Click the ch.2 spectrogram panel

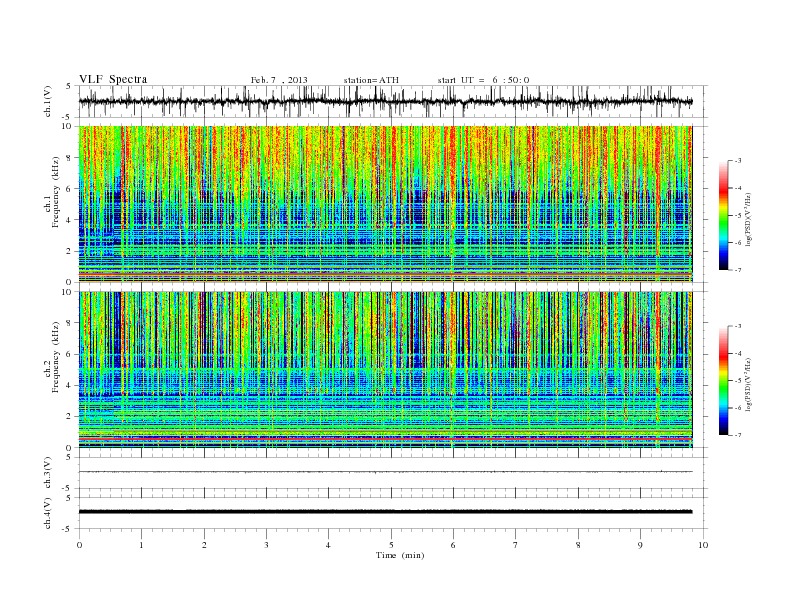[x=385, y=370]
